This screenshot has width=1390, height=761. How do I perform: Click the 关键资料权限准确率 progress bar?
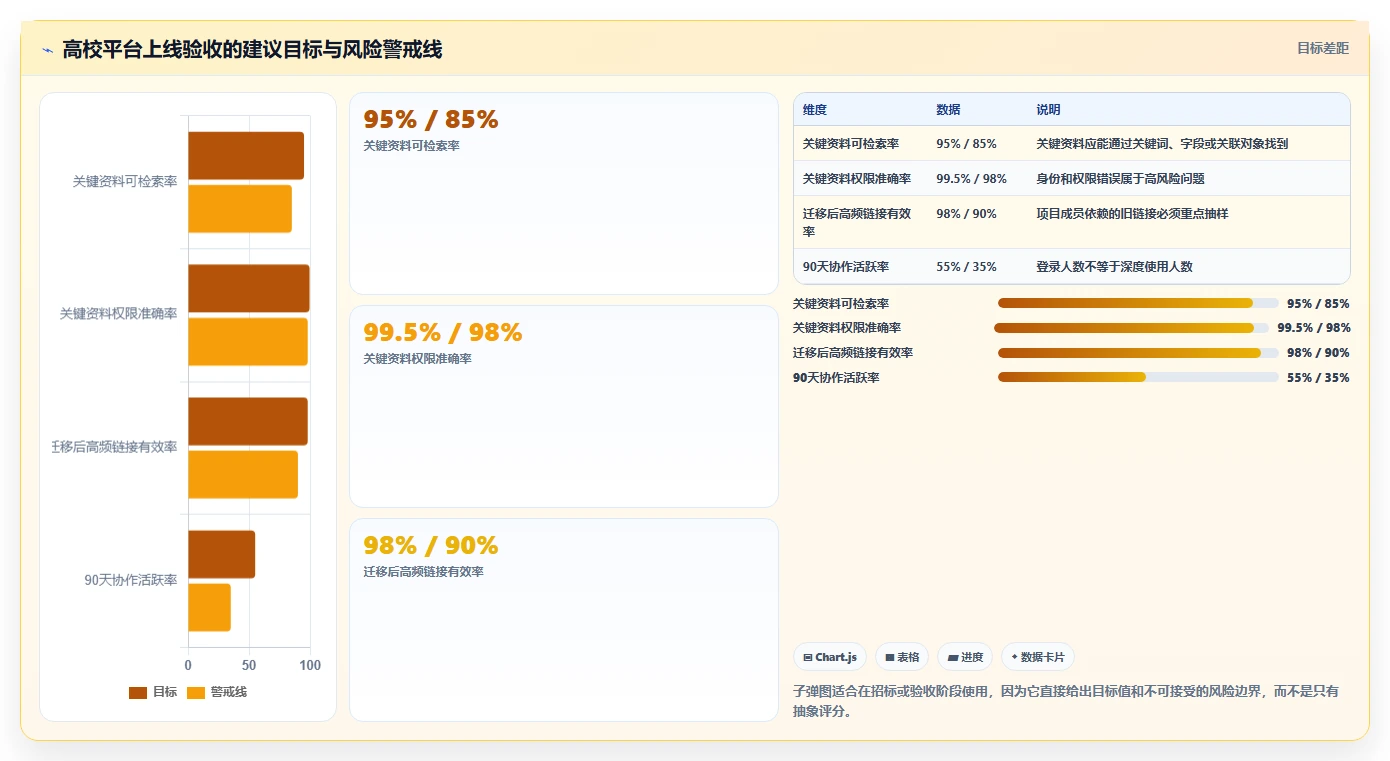point(1131,328)
